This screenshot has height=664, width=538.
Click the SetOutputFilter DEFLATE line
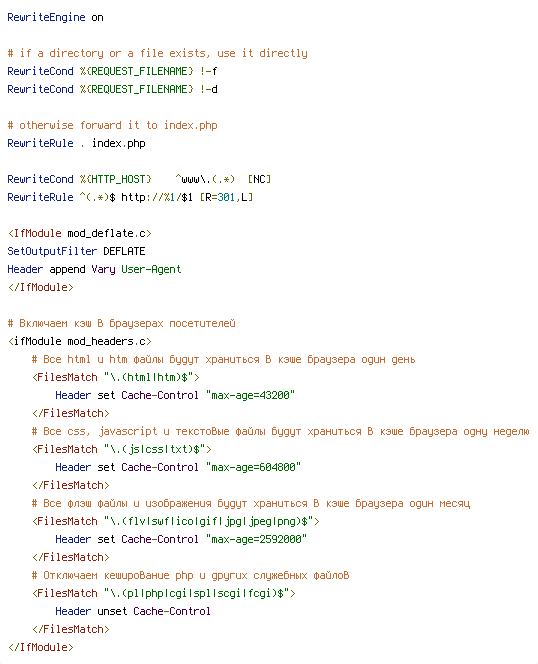point(76,251)
